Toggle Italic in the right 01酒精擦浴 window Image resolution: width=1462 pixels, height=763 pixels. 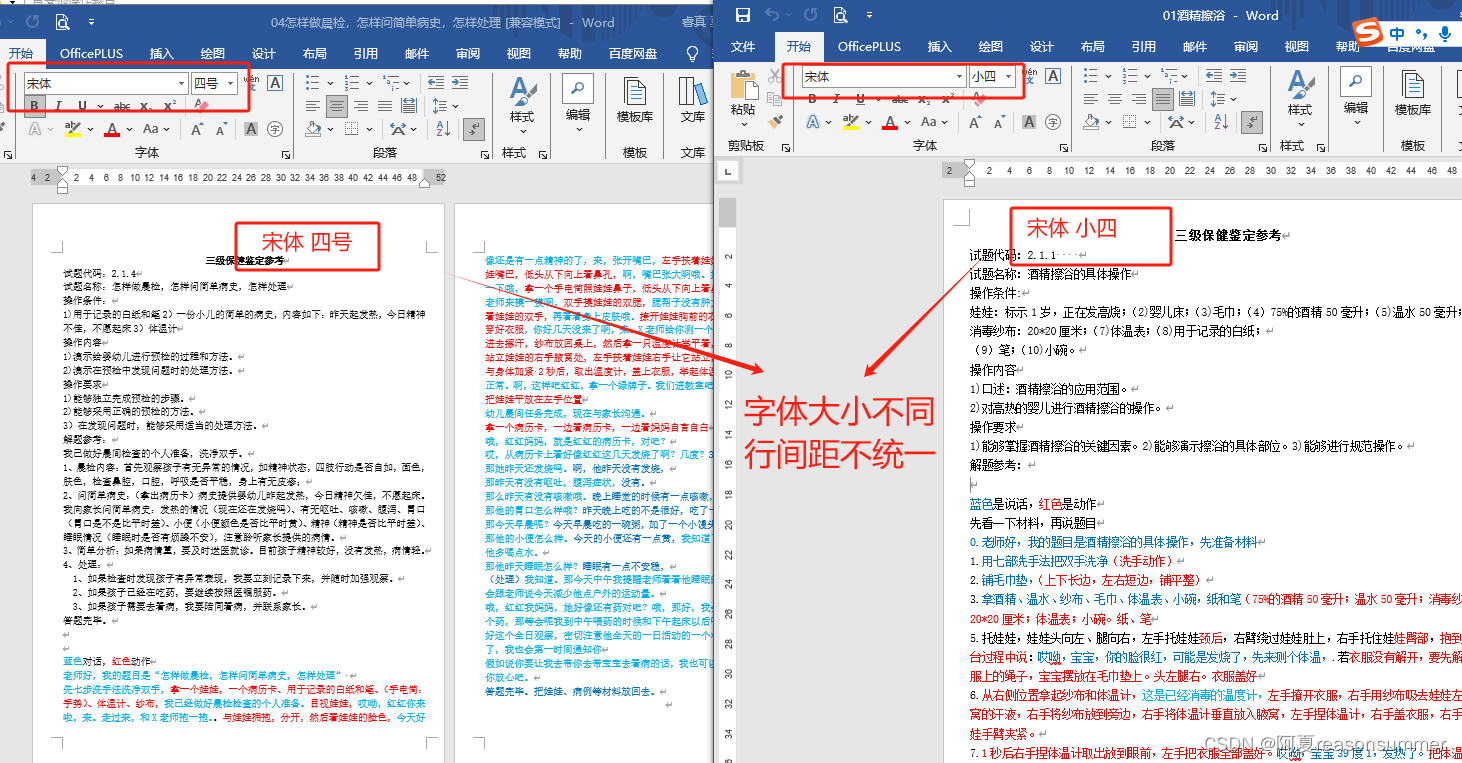pyautogui.click(x=836, y=99)
